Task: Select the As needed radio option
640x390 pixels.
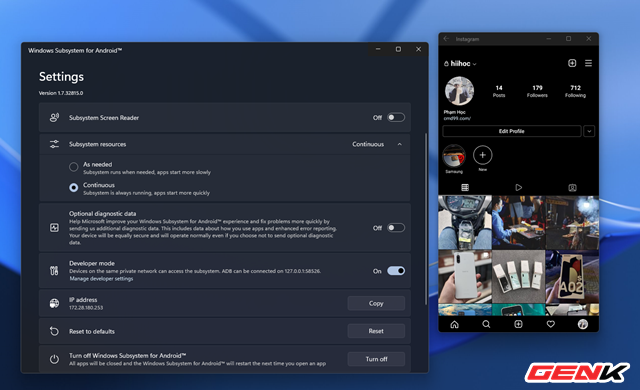Action: pyautogui.click(x=73, y=167)
